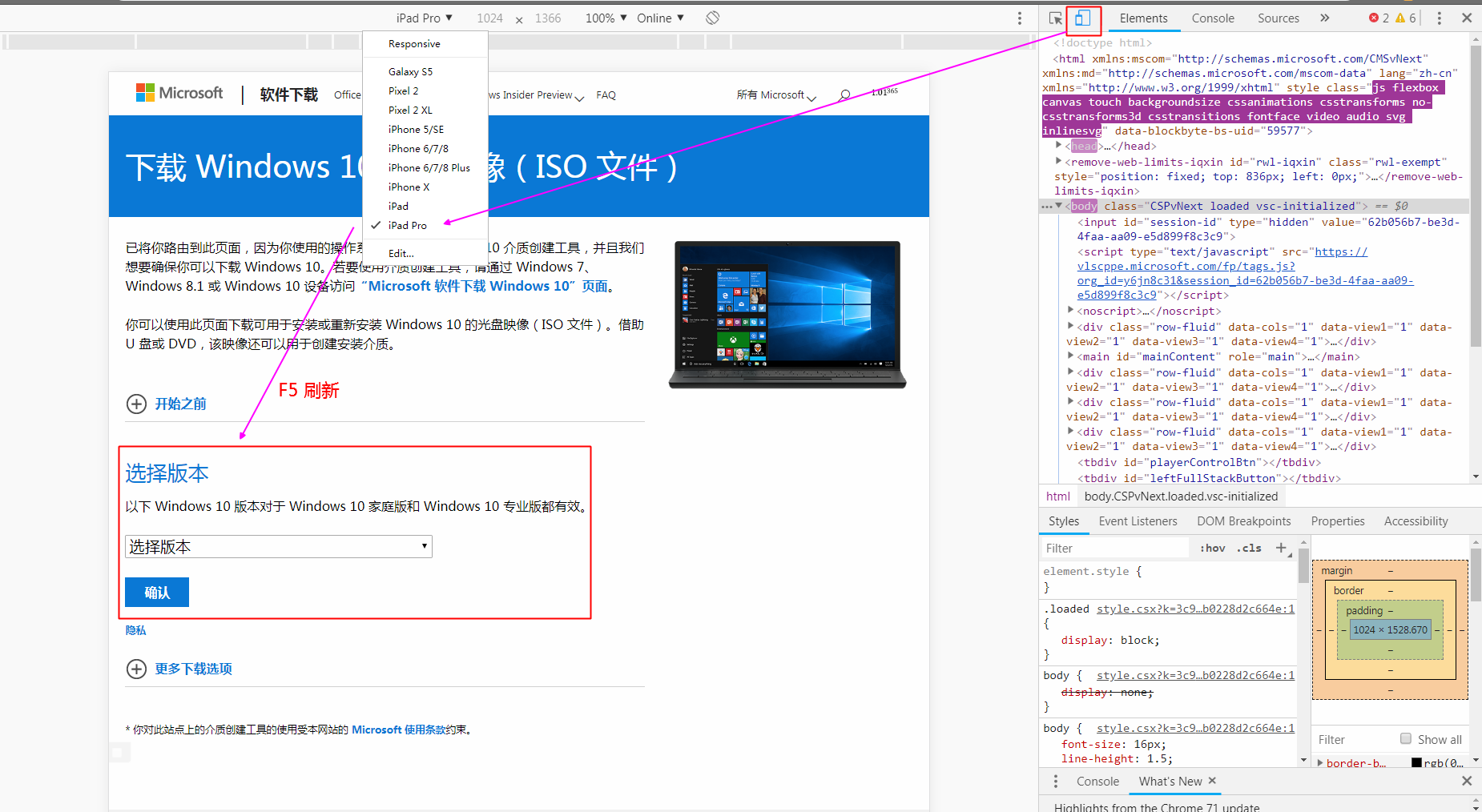Open DevTools customize menu icon
This screenshot has width=1482, height=812.
(x=1439, y=18)
